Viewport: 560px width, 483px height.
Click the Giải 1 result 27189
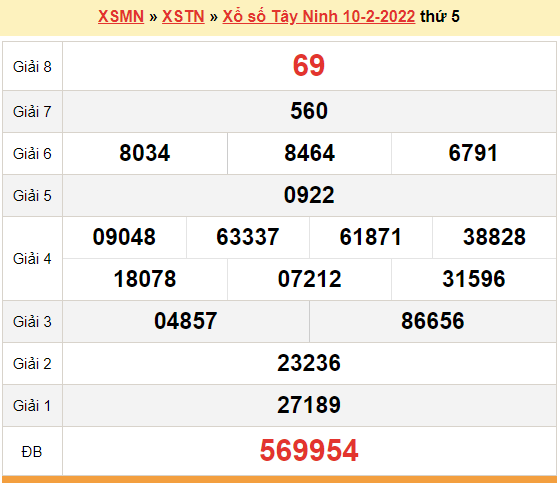(309, 405)
